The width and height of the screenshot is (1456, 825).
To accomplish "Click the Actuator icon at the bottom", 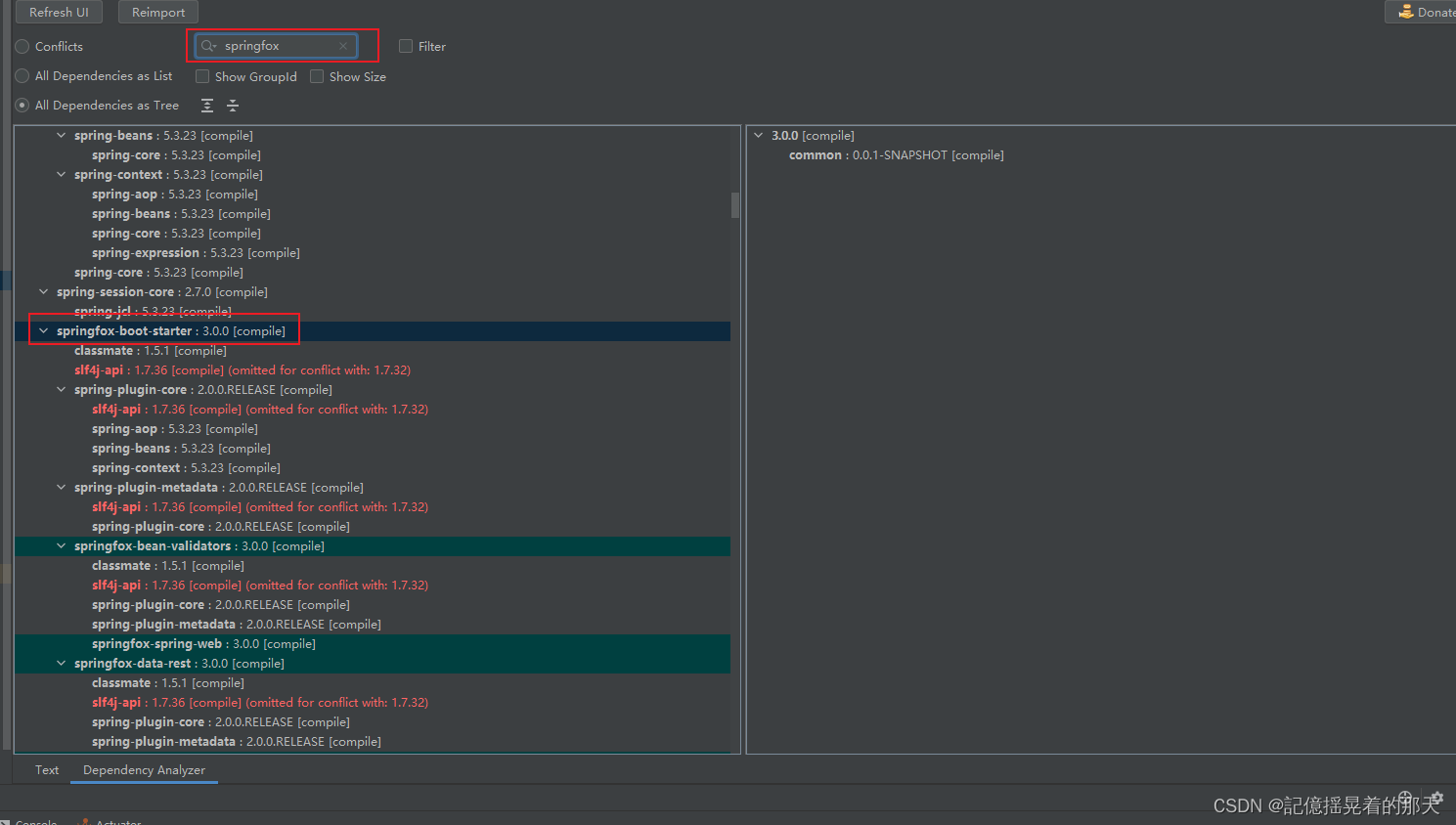I will click(x=87, y=822).
